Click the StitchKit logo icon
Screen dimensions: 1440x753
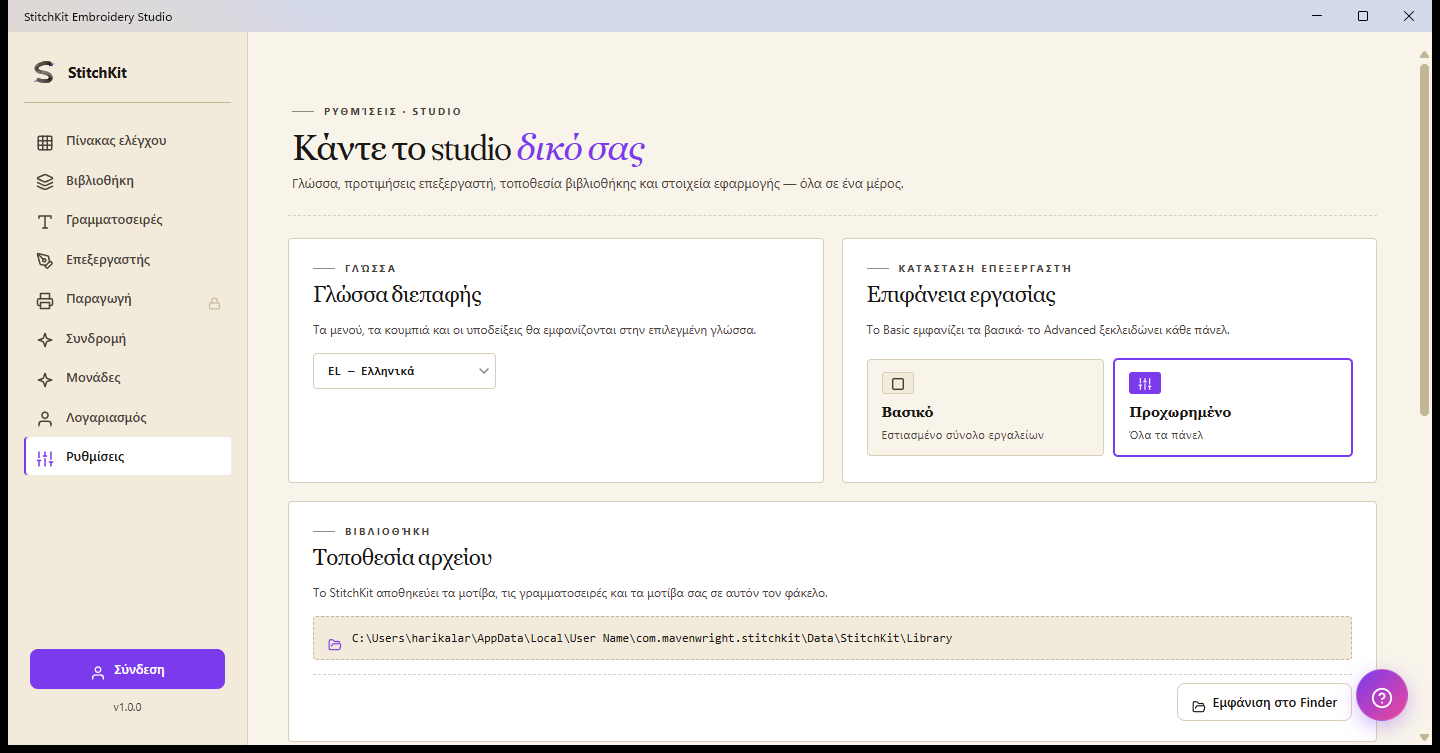coord(43,72)
